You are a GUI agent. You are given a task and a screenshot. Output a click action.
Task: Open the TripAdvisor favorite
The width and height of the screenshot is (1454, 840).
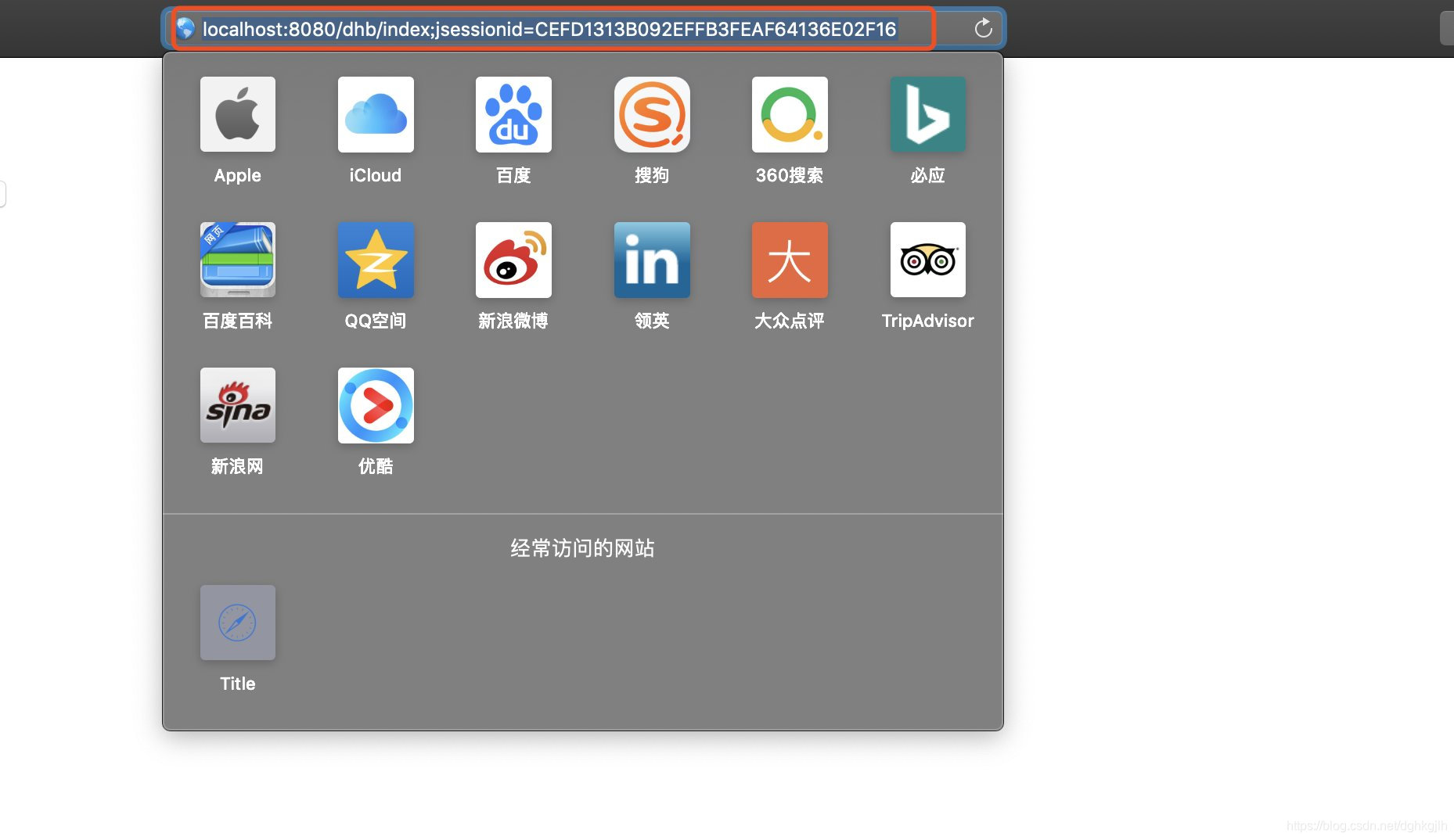[x=928, y=260]
